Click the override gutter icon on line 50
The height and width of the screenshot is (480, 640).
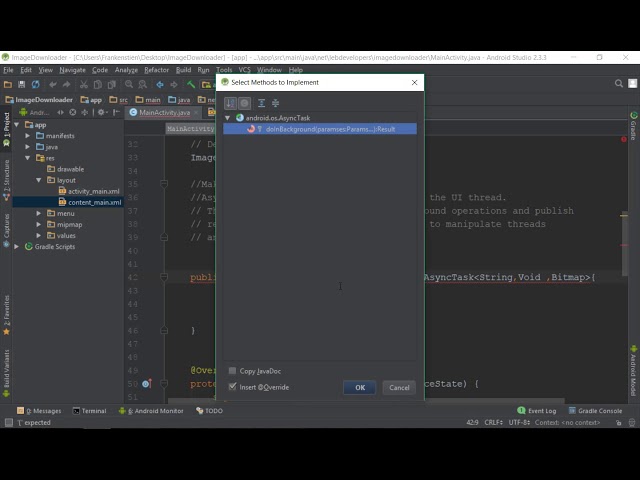pyautogui.click(x=147, y=384)
